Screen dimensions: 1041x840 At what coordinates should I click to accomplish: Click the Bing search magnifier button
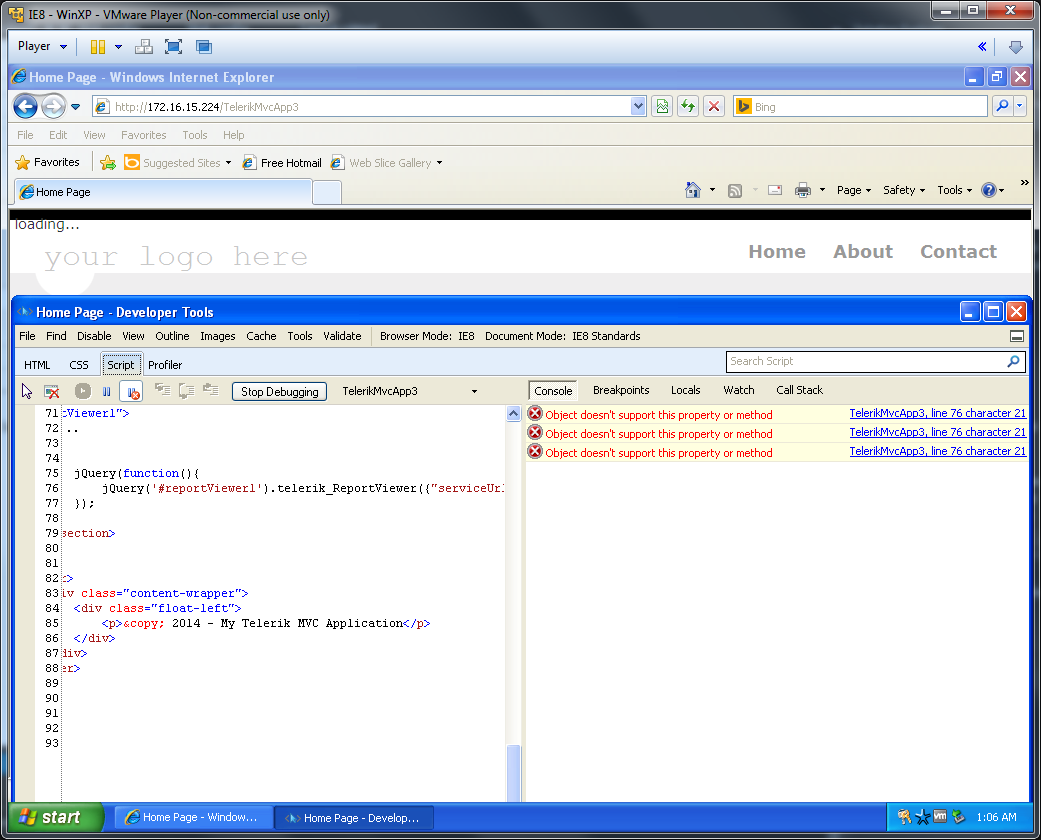point(1002,106)
